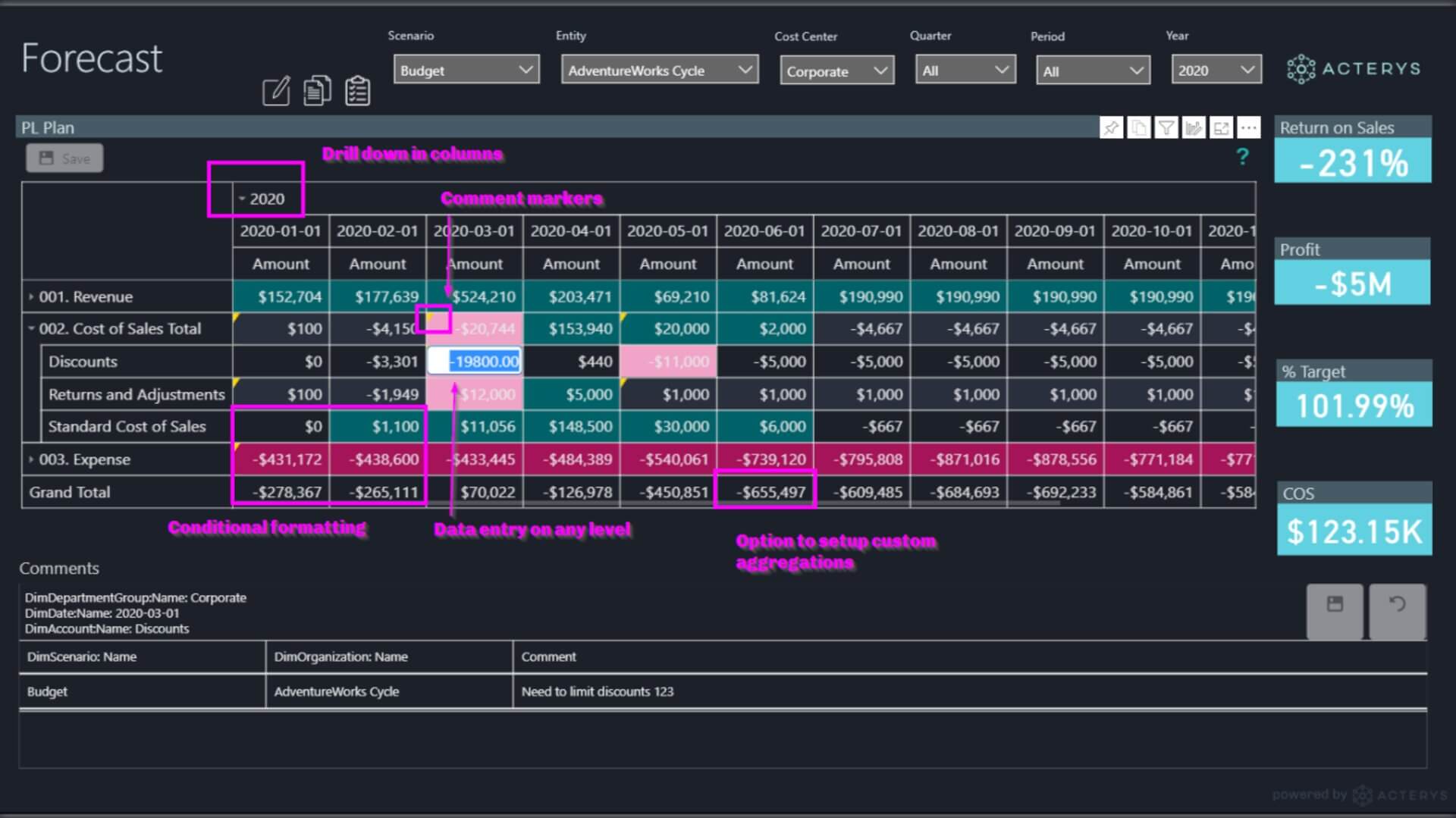Click the comment text Need to limit discounts 123
The image size is (1456, 818).
pos(598,691)
